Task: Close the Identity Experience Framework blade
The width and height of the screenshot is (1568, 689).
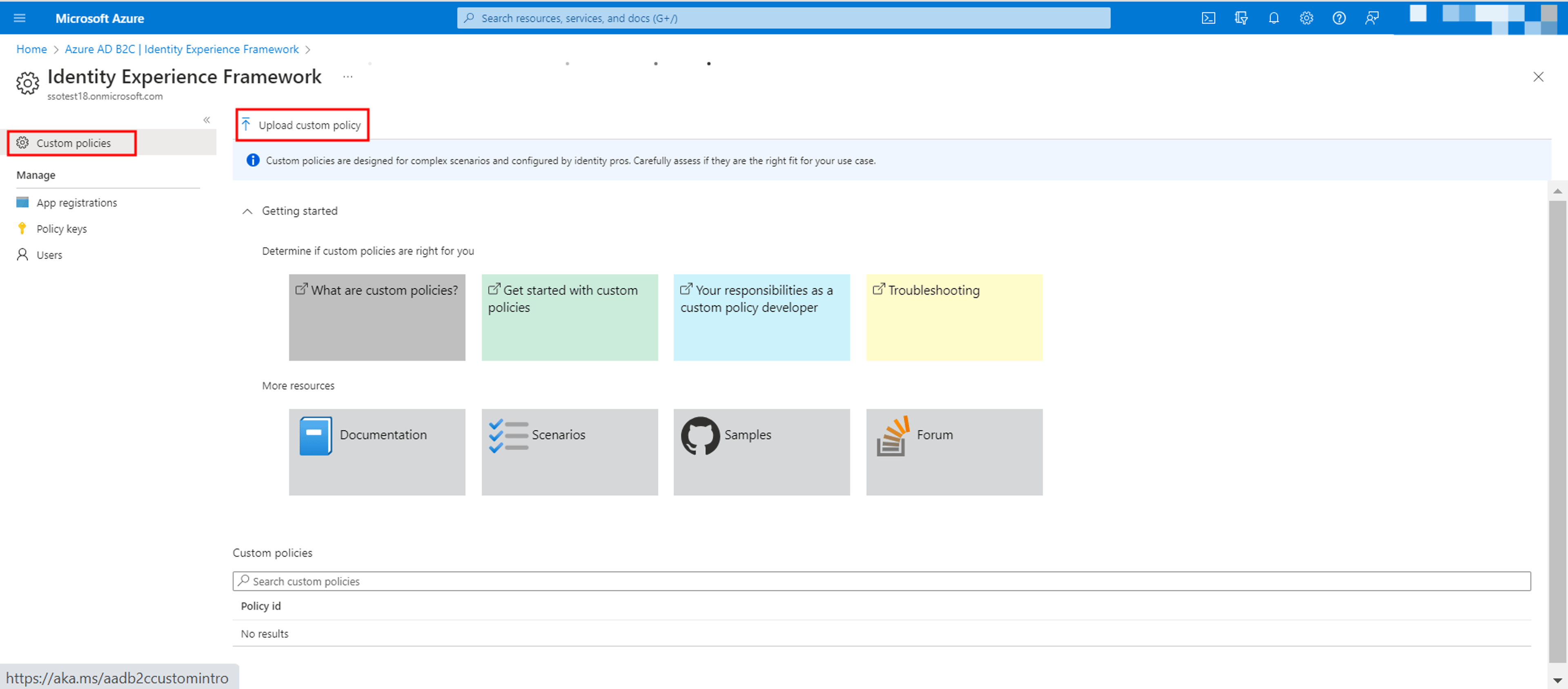Action: [x=1538, y=77]
